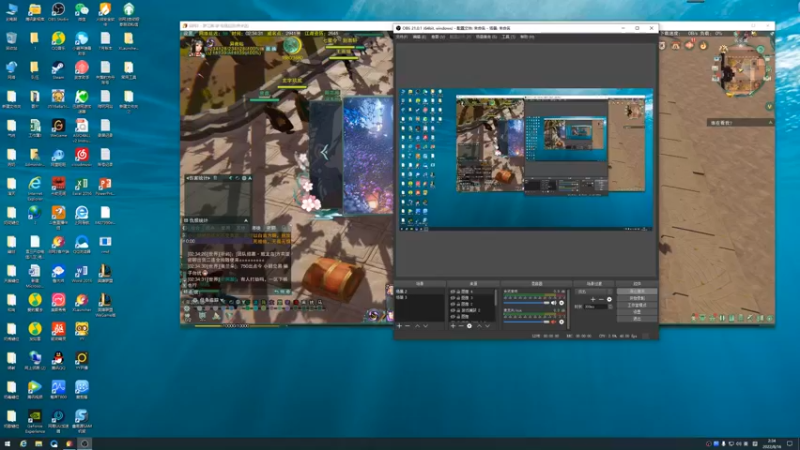The image size is (800, 450).
Task: Select 场景 2 in the scenes list
Action: pyautogui.click(x=420, y=291)
